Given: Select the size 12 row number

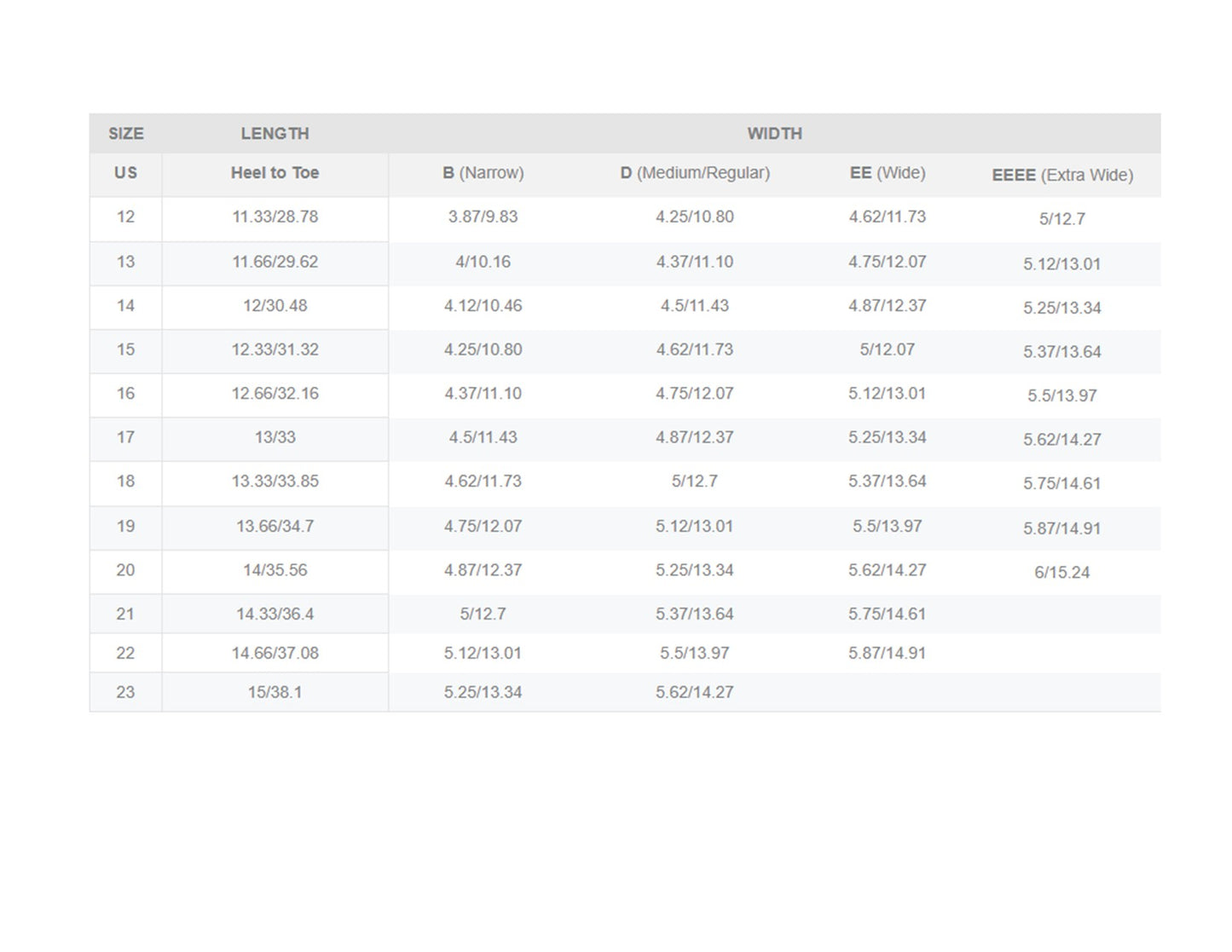Looking at the screenshot, I should pos(125,217).
